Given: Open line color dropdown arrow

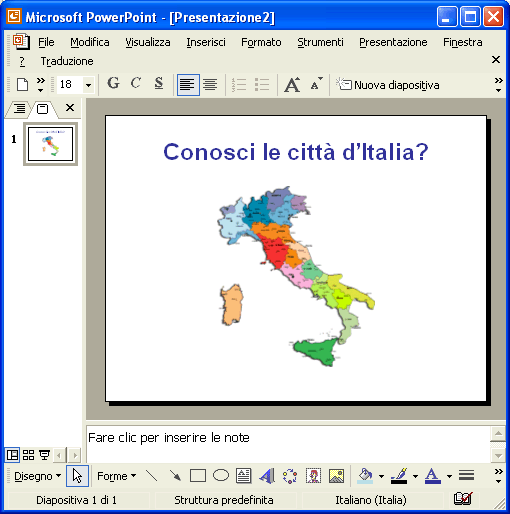Looking at the screenshot, I should (415, 476).
